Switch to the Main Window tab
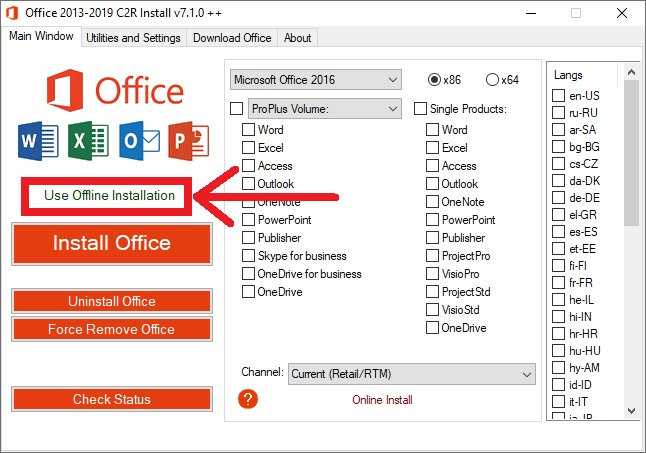The image size is (646, 453). 41,36
